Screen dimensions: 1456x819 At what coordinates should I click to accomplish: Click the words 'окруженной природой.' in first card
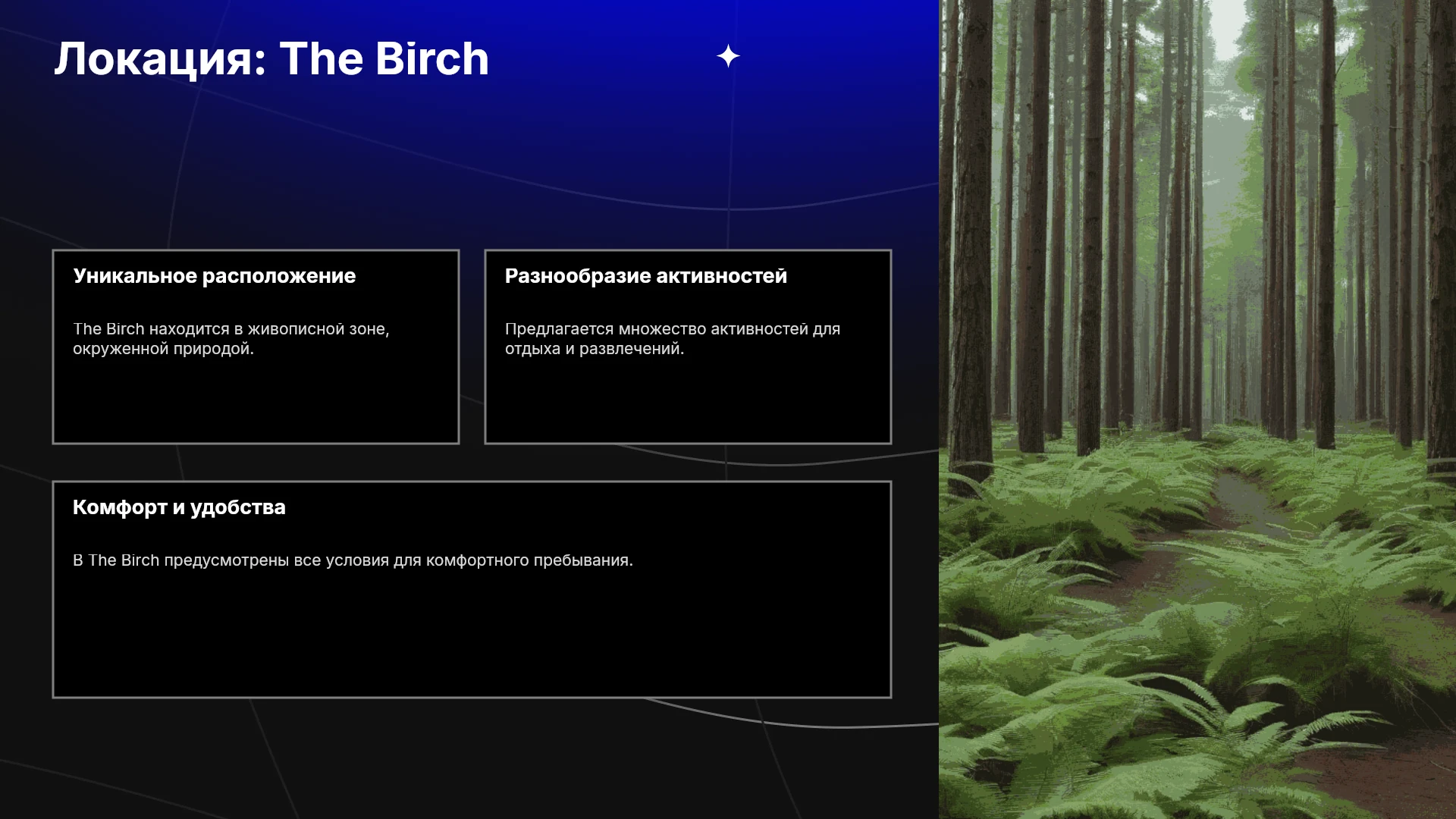pyautogui.click(x=163, y=349)
